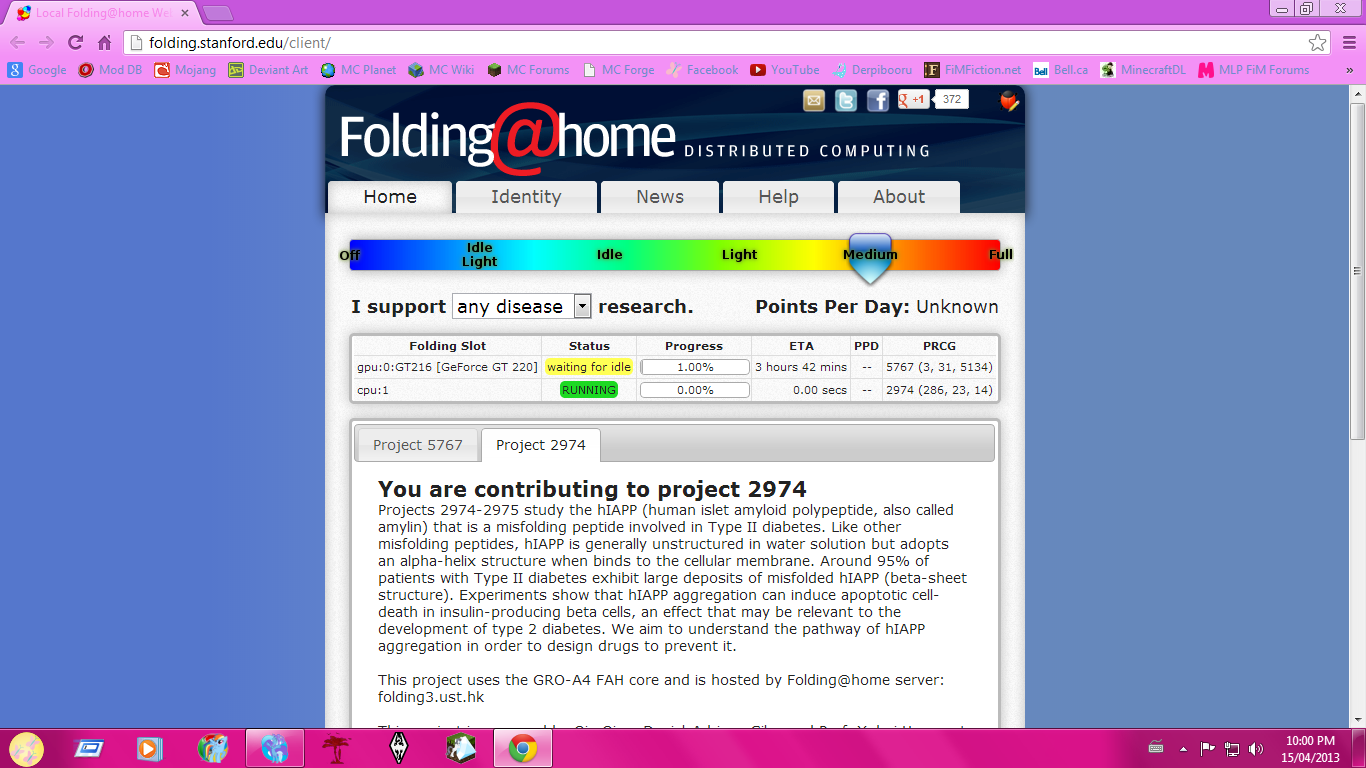Open Google bookmark

pos(37,70)
